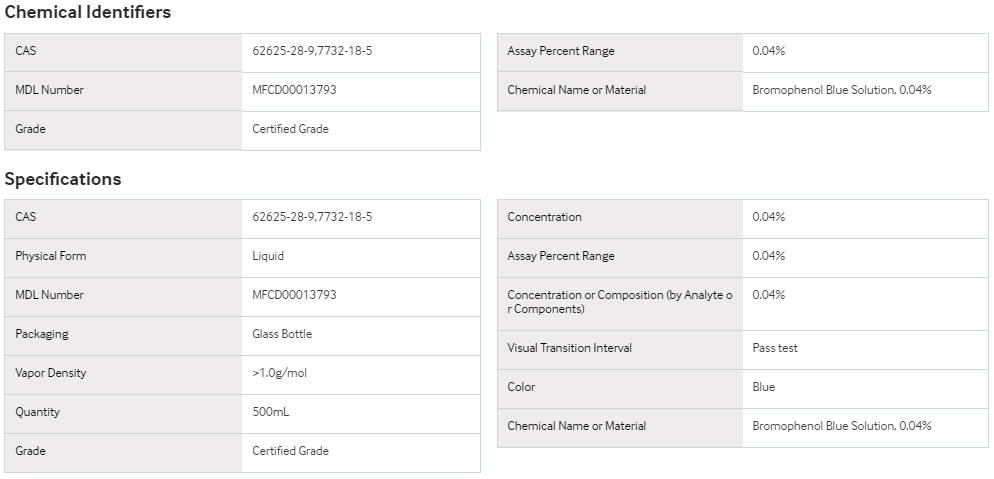Image resolution: width=994 pixels, height=479 pixels.
Task: Click the Color row's Blue value
Action: [763, 387]
